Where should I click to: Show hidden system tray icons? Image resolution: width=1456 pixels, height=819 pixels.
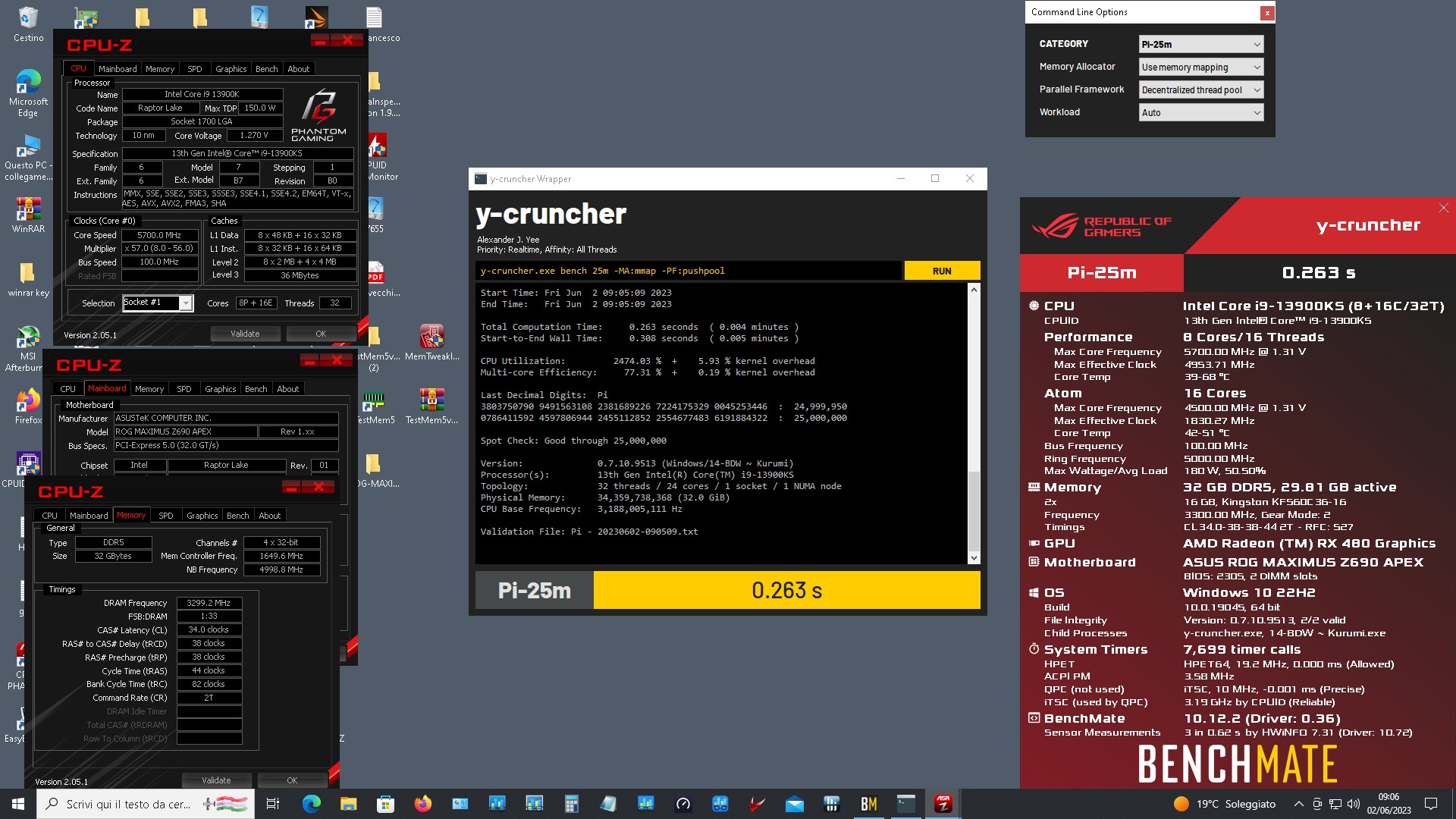1298,804
